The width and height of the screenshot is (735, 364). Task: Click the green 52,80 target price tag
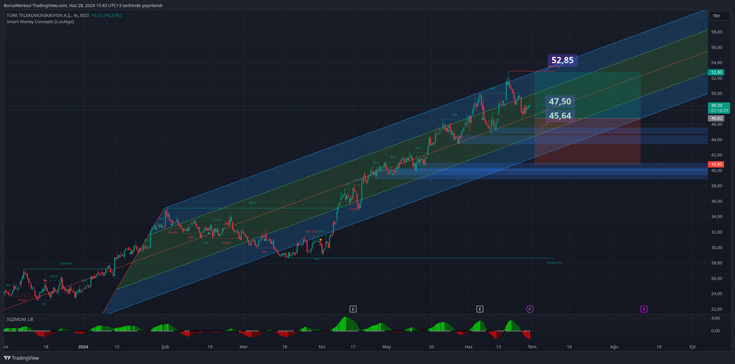pos(717,72)
